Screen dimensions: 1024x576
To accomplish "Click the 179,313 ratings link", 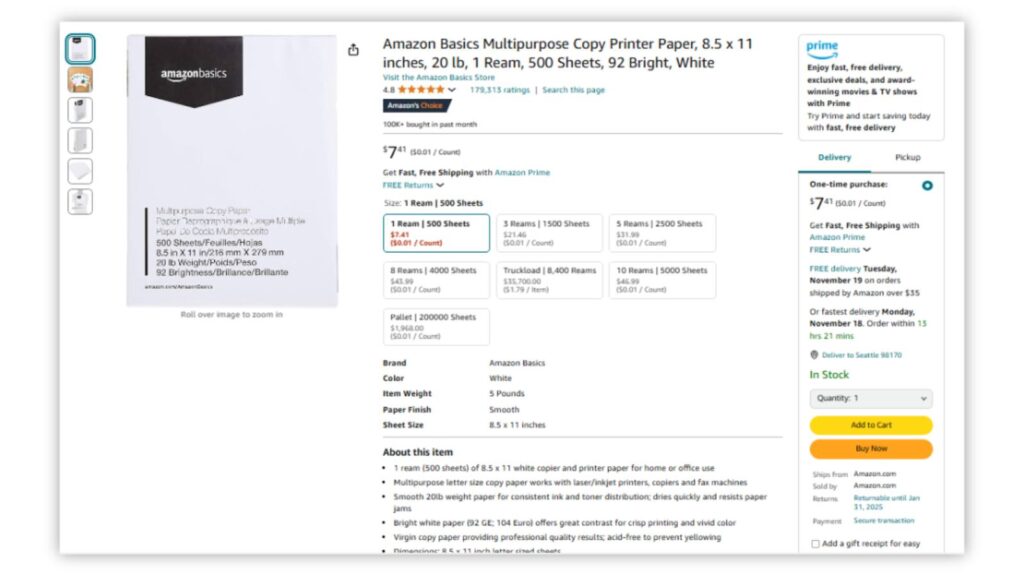I will click(x=499, y=90).
